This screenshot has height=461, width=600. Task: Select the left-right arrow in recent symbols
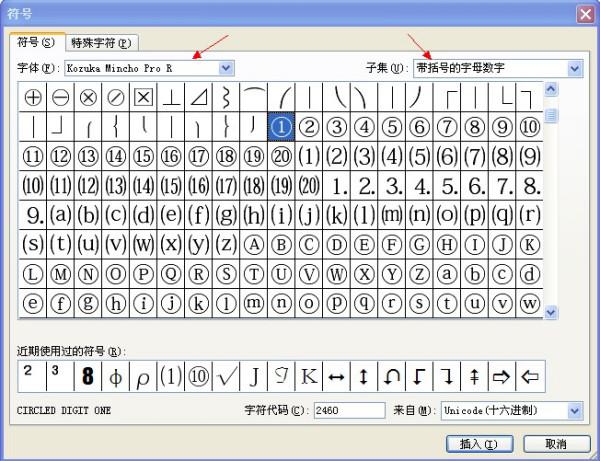click(336, 376)
